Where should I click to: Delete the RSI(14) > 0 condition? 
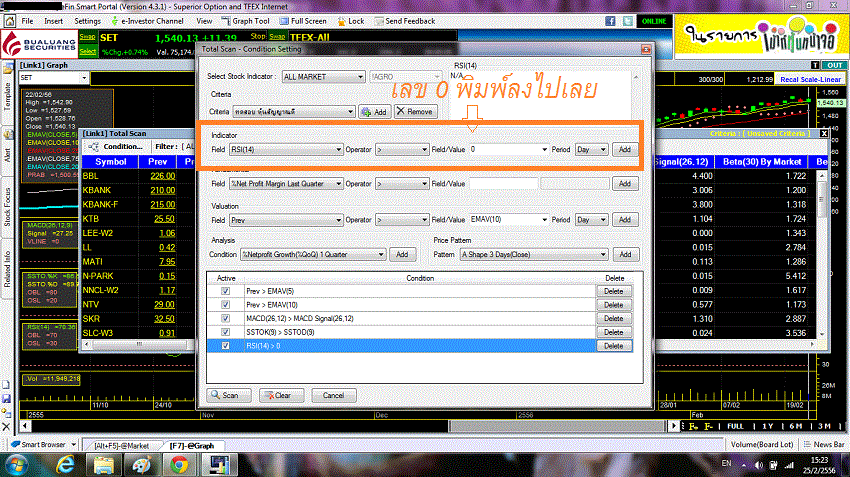pos(614,346)
